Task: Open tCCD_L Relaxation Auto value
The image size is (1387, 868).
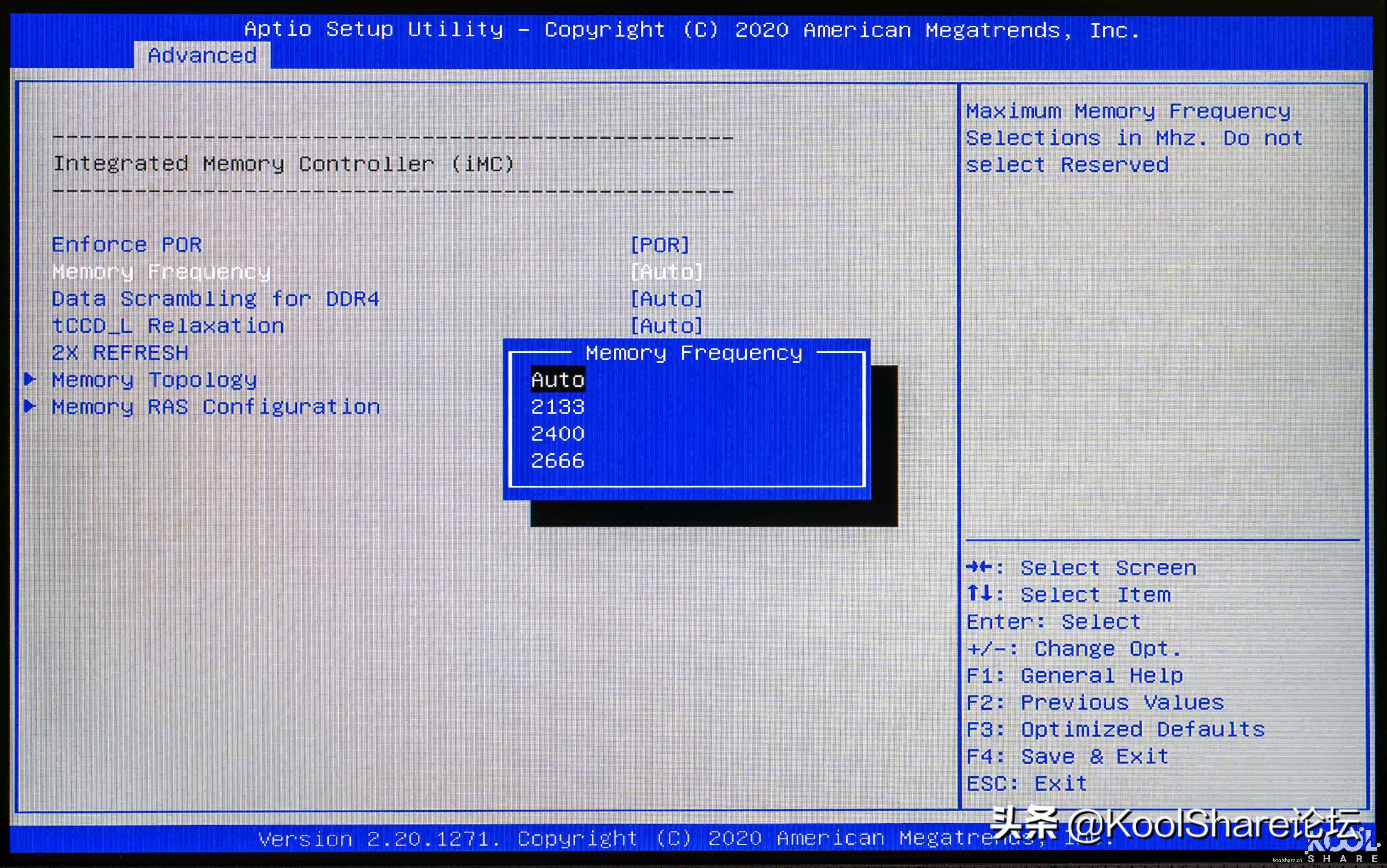Action: click(666, 326)
